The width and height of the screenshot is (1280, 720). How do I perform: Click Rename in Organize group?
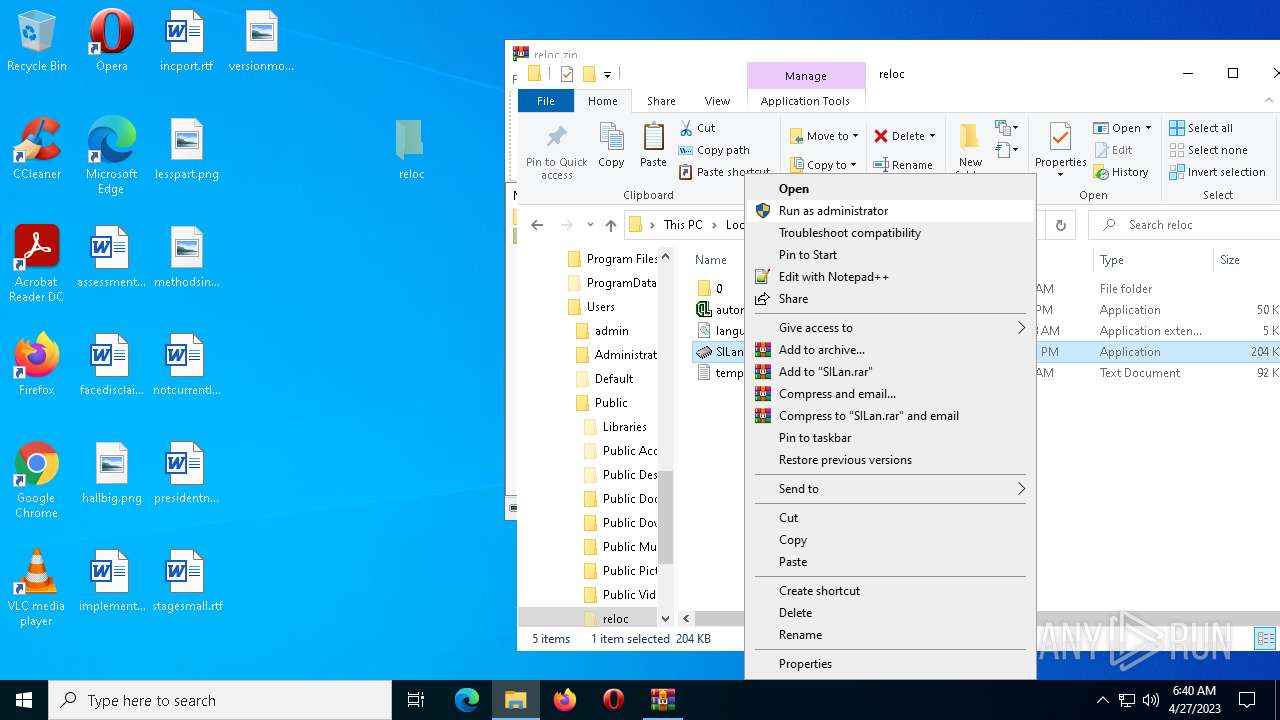tap(903, 165)
